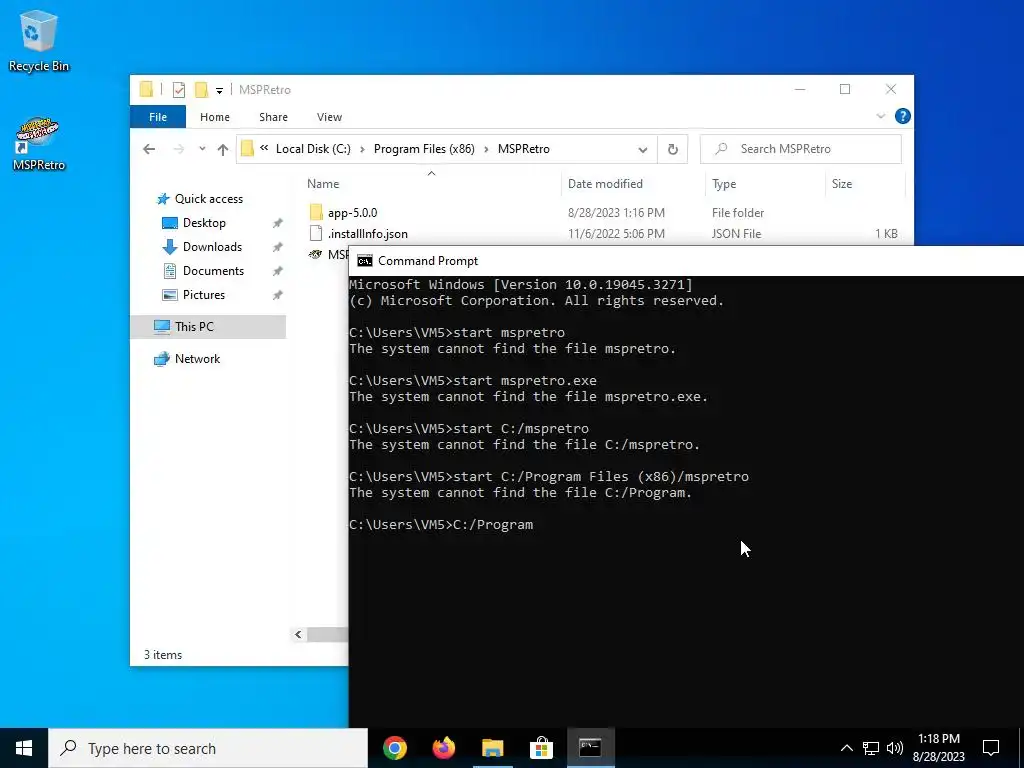Expand the chevron after Program Files (x86)
The width and height of the screenshot is (1024, 768).
487,149
